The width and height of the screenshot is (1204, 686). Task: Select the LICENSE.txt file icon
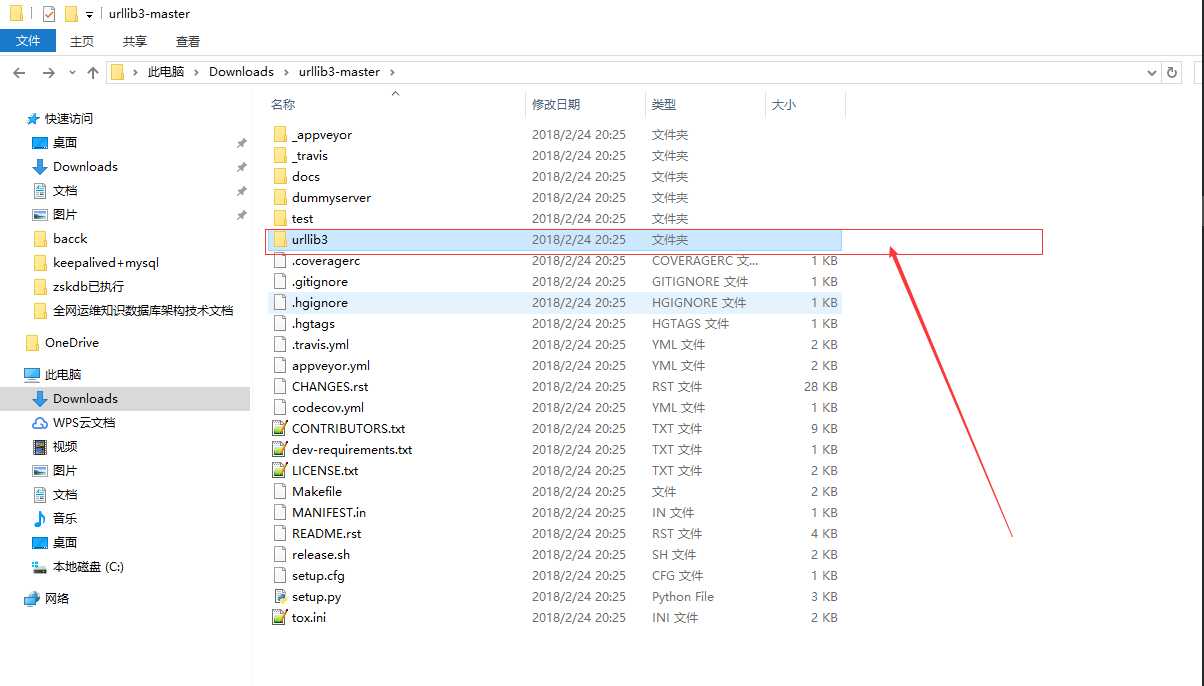point(280,470)
